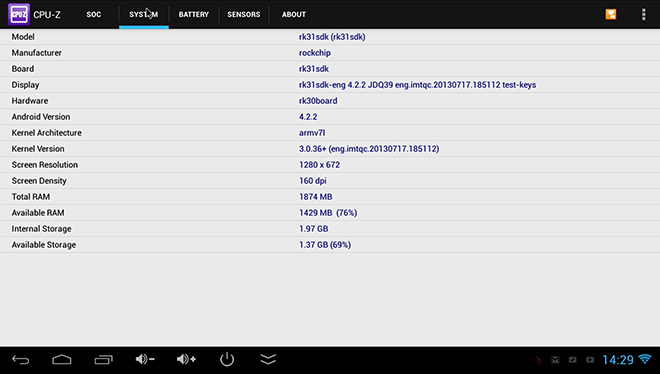
Task: Click the Screen Resolution label
Action: coord(45,165)
